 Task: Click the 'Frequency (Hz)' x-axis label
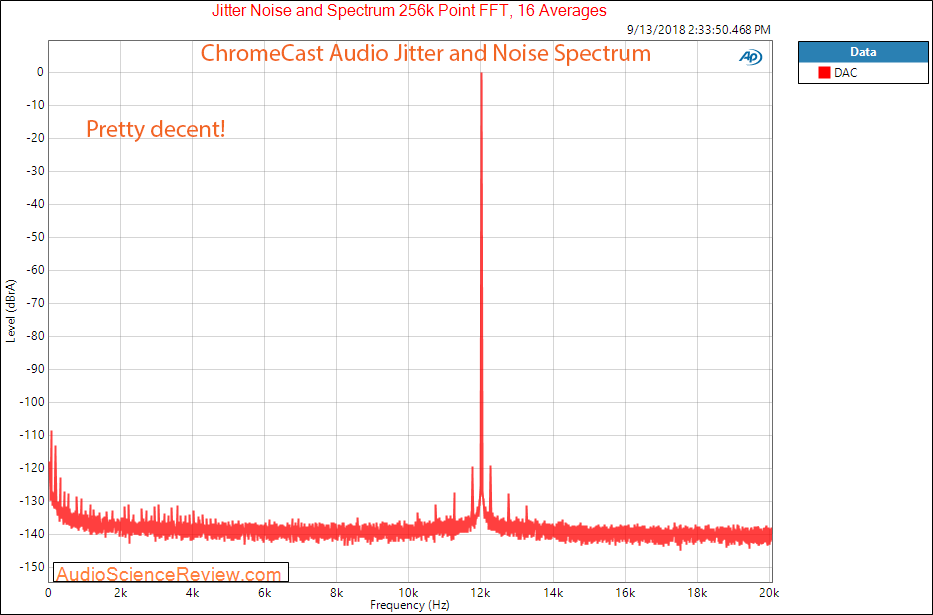pos(409,605)
